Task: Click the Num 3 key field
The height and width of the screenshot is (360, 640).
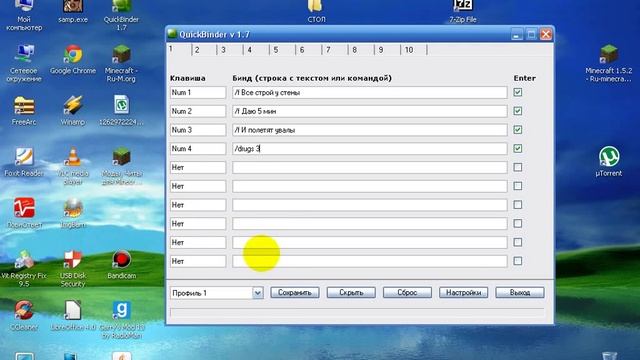Action: [198, 130]
